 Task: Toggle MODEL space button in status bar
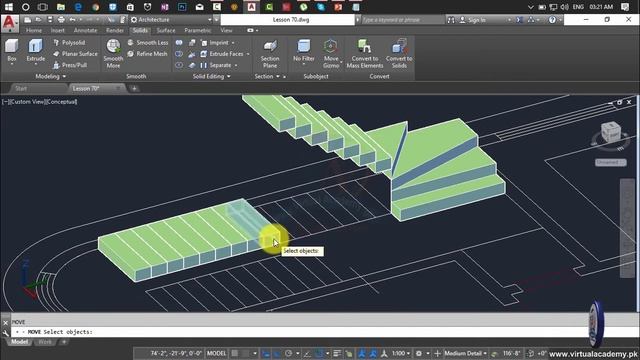click(216, 353)
